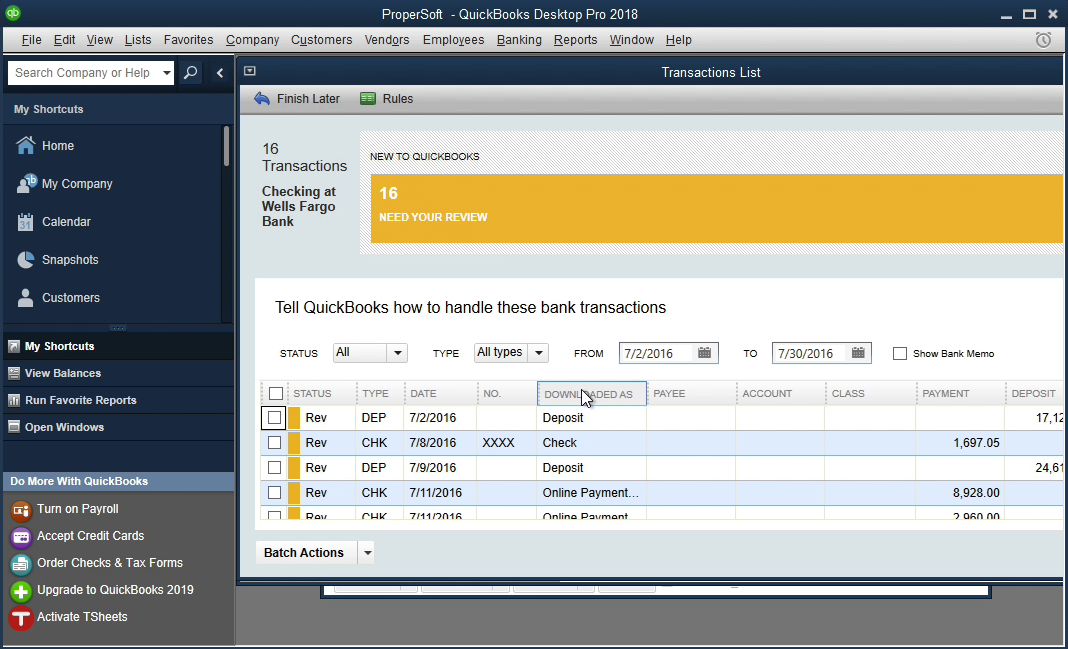The width and height of the screenshot is (1068, 649).
Task: Sort by the Payment column header
Action: [x=960, y=394]
